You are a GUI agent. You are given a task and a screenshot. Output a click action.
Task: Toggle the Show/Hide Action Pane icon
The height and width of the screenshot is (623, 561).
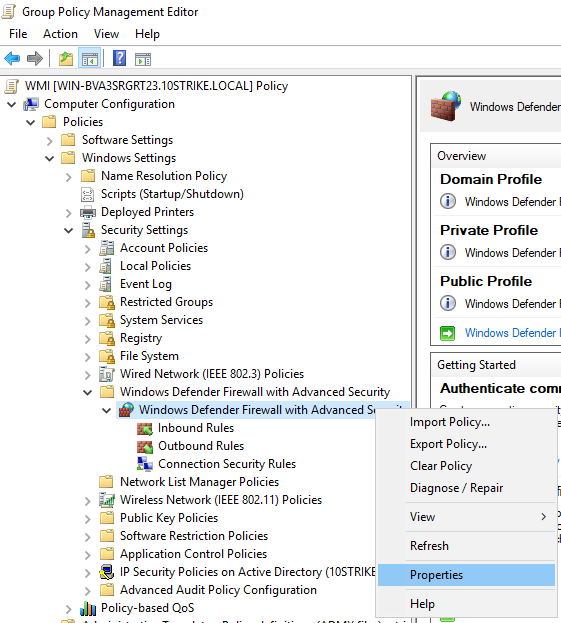point(143,59)
